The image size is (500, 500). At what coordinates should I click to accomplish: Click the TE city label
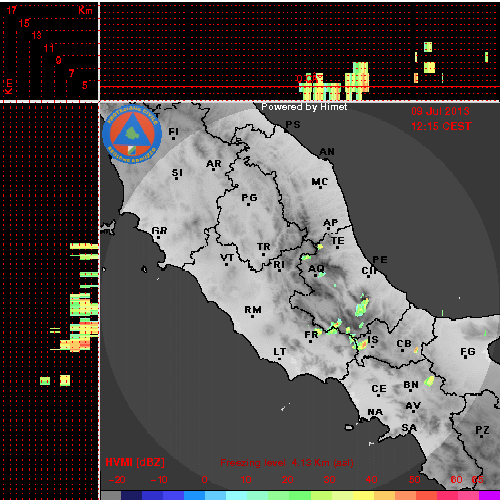click(x=338, y=241)
